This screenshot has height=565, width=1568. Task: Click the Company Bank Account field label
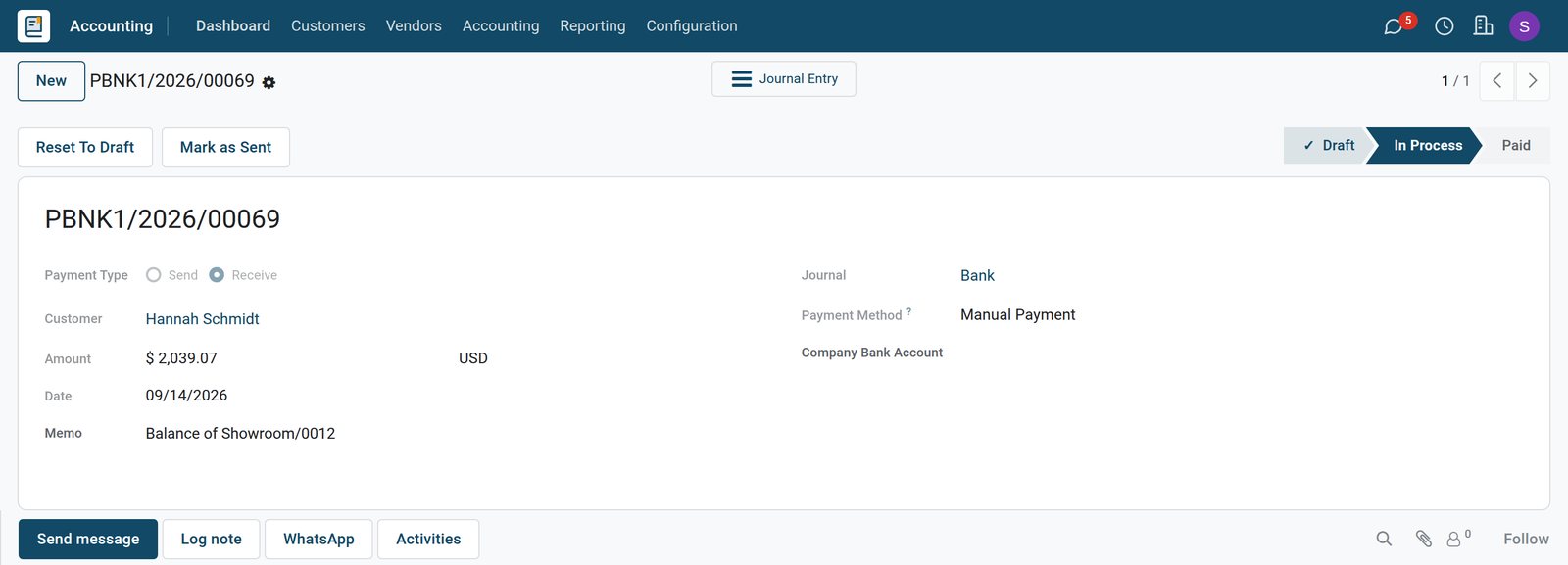[x=872, y=353]
